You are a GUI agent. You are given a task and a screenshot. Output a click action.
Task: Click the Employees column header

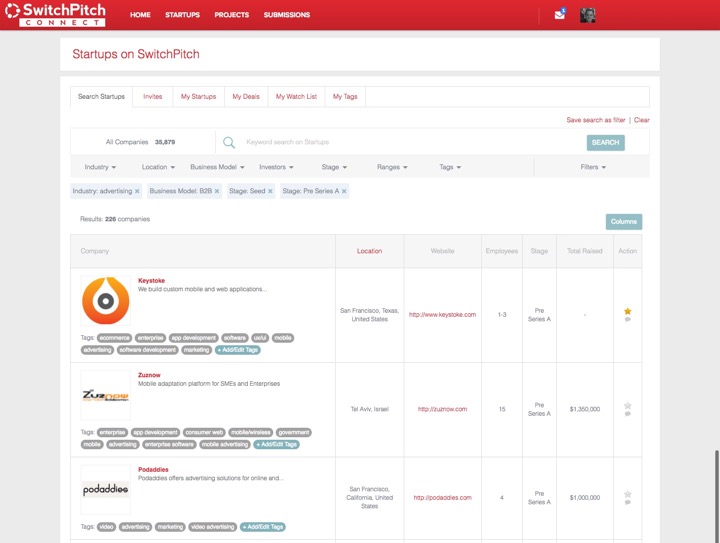coord(501,251)
